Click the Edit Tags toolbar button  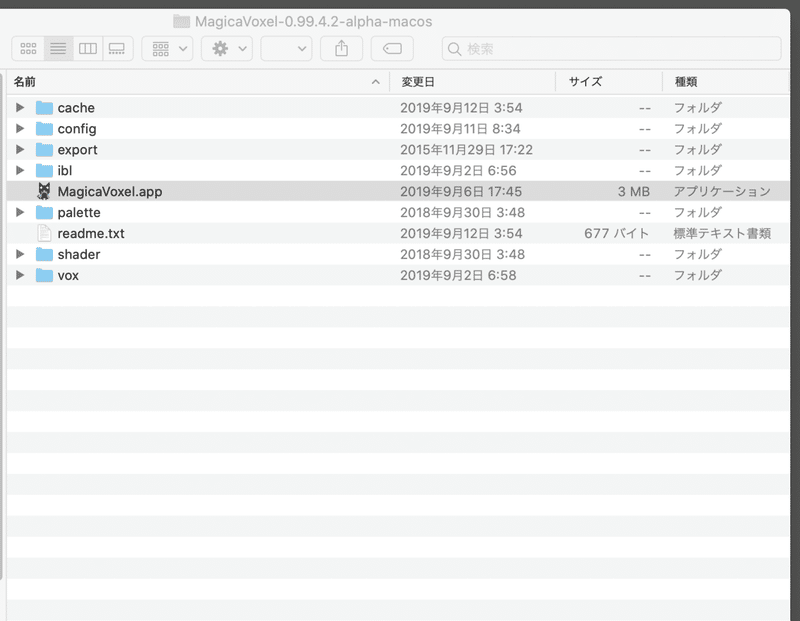coord(392,48)
